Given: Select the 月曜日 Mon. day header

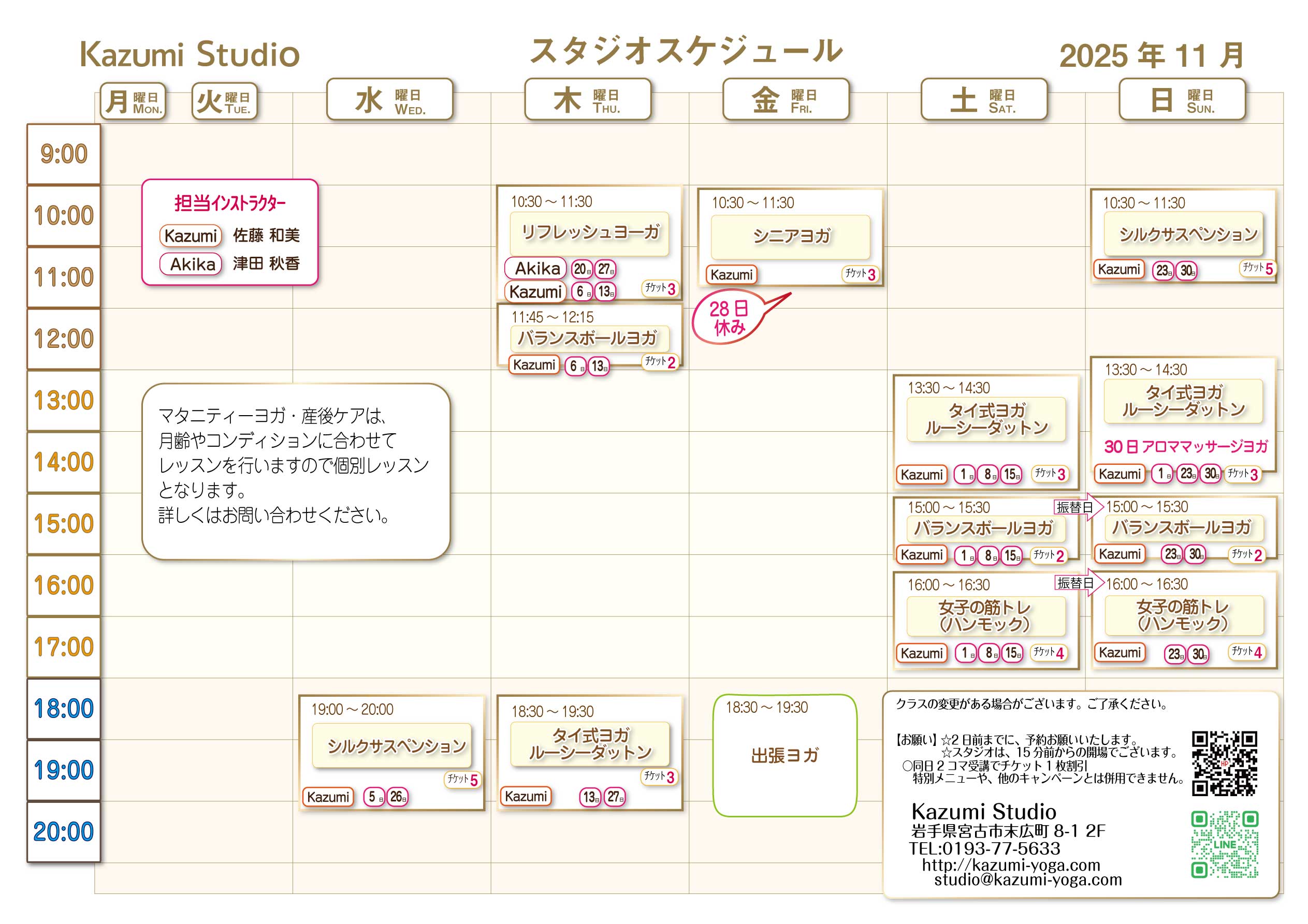Looking at the screenshot, I should pos(133,102).
